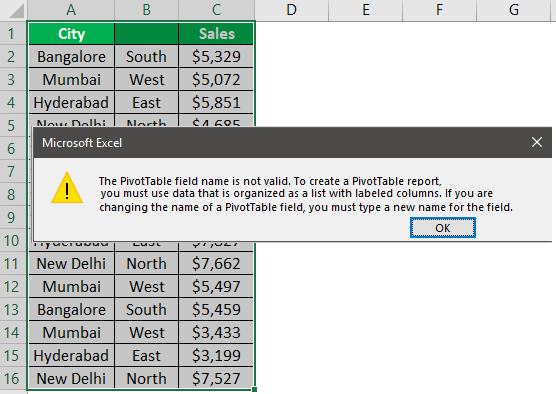Select column A header

[x=71, y=10]
